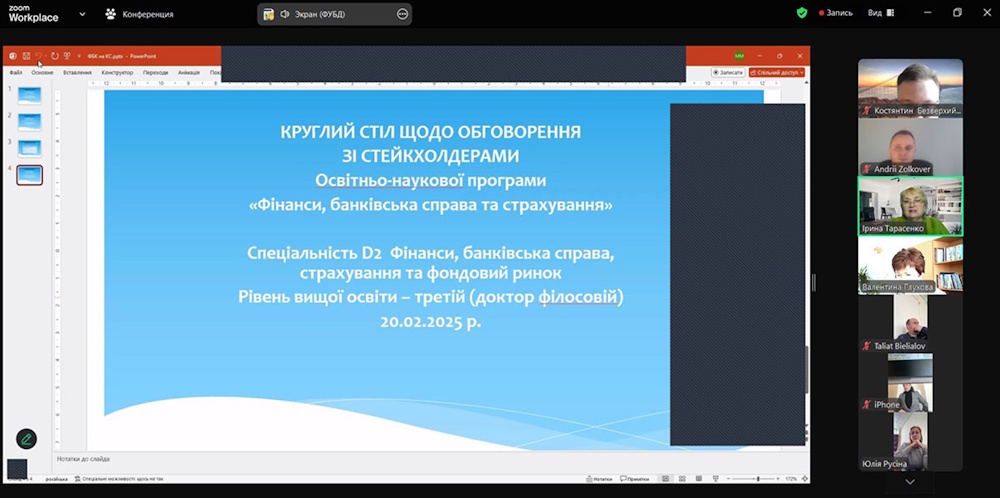This screenshot has height=498, width=1000.
Task: Click the green encryption shield icon
Action: 801,13
